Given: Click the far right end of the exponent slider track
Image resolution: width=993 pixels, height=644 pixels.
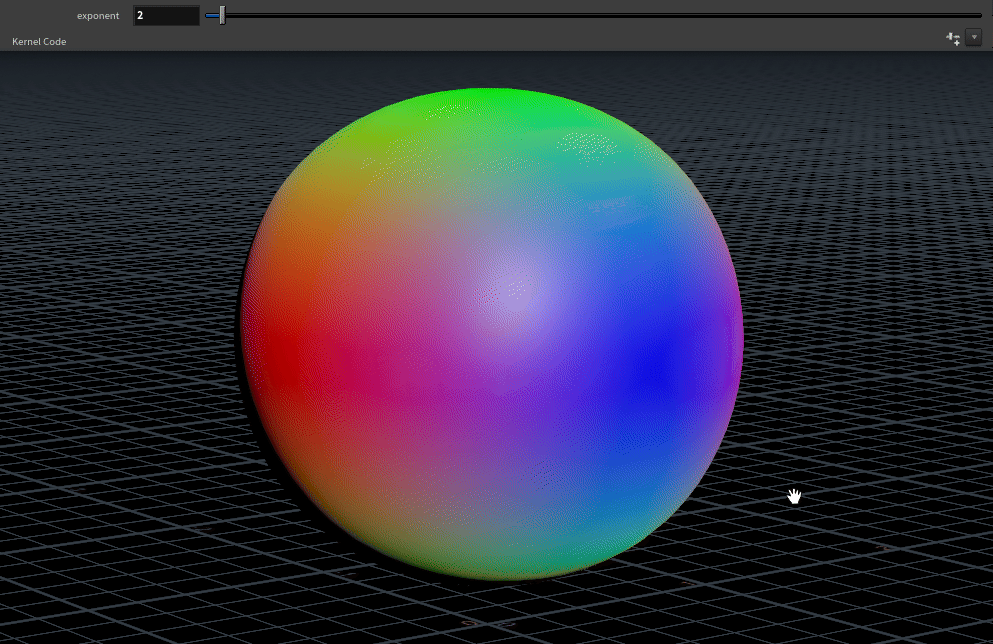Looking at the screenshot, I should point(978,16).
